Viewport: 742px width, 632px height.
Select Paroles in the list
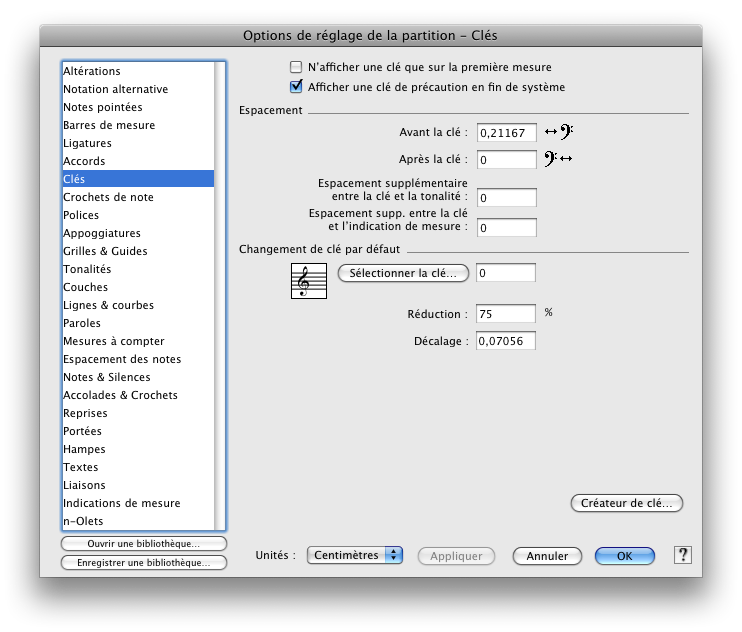click(x=138, y=323)
